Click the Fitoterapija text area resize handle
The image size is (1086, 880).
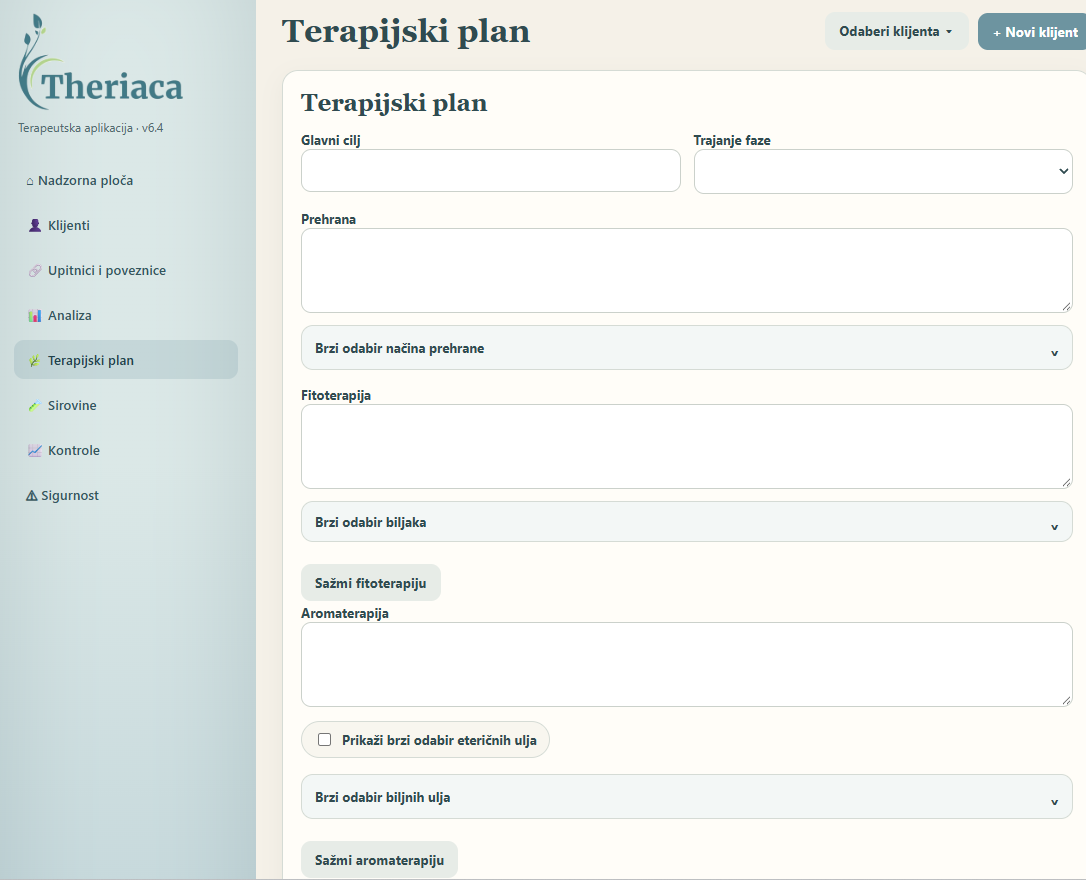point(1067,483)
